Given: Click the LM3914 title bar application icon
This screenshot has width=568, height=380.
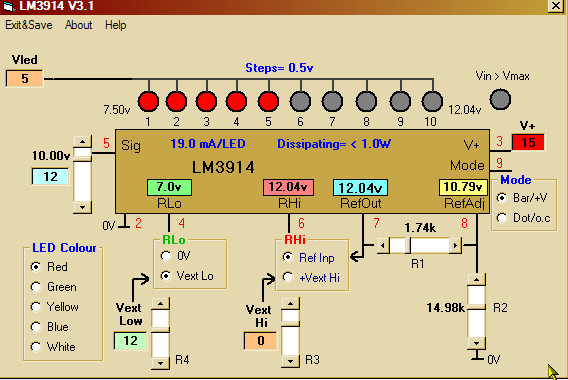Looking at the screenshot, I should coord(8,6).
